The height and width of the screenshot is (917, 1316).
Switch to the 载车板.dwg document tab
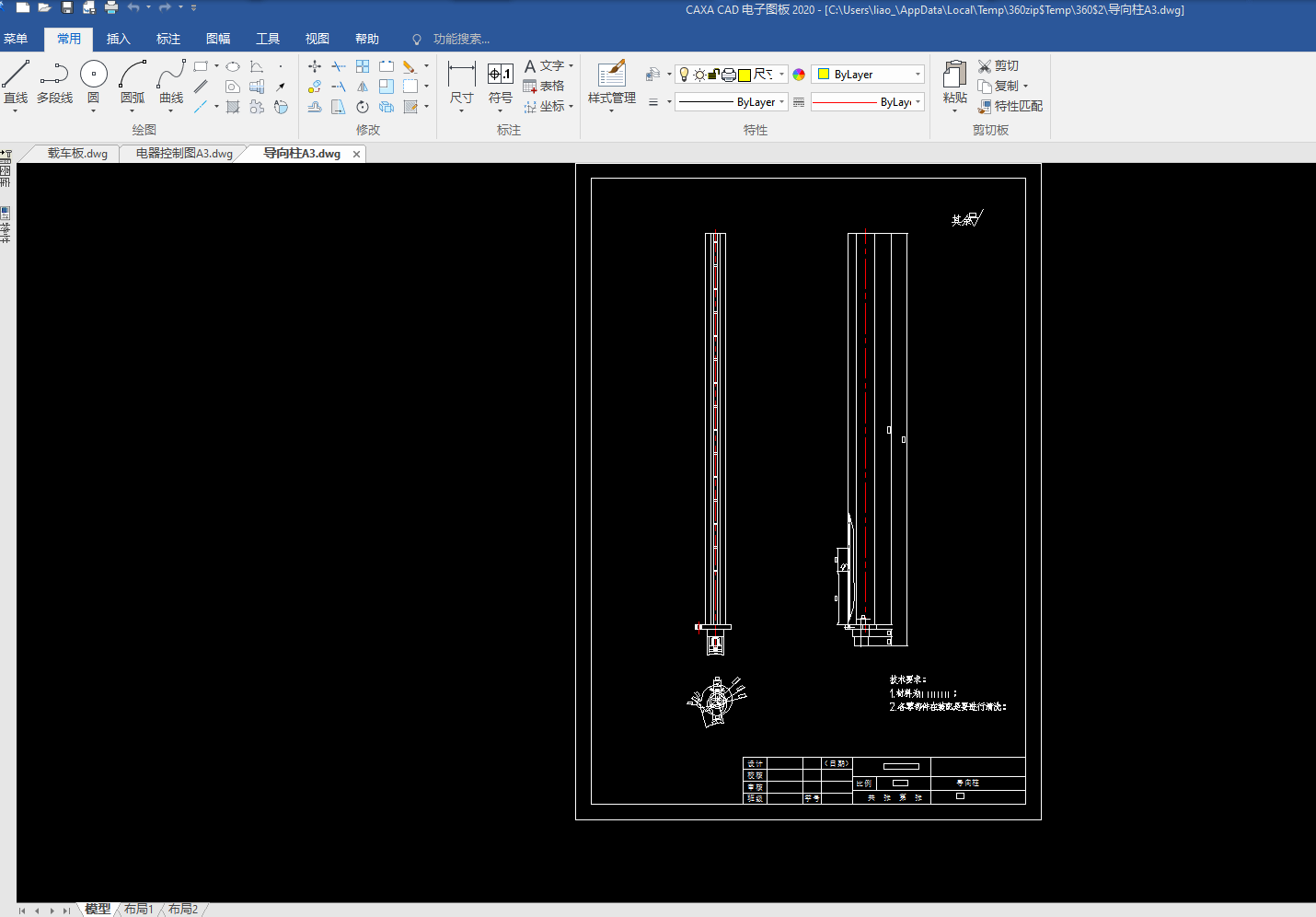tap(77, 154)
